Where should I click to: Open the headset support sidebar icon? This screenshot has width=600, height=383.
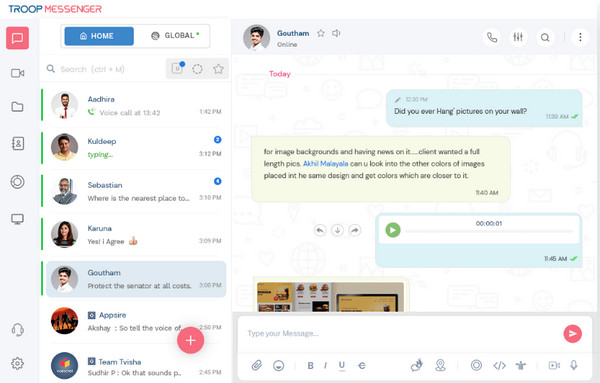click(18, 329)
